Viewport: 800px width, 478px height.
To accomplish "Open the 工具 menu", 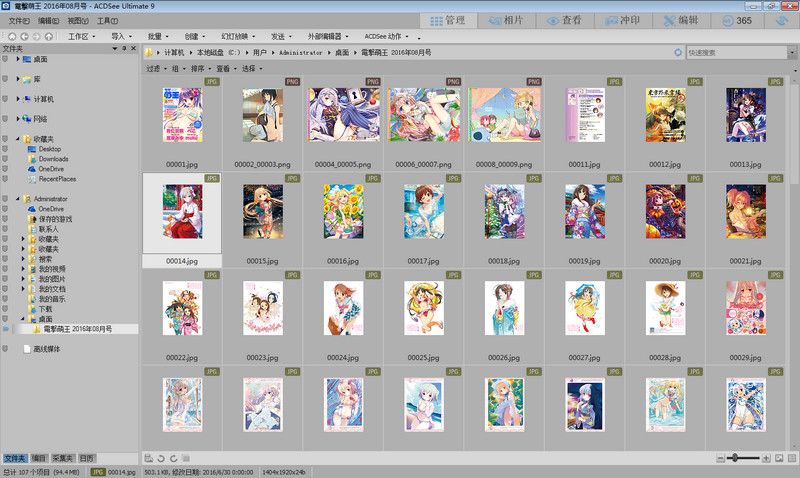I will pos(107,21).
